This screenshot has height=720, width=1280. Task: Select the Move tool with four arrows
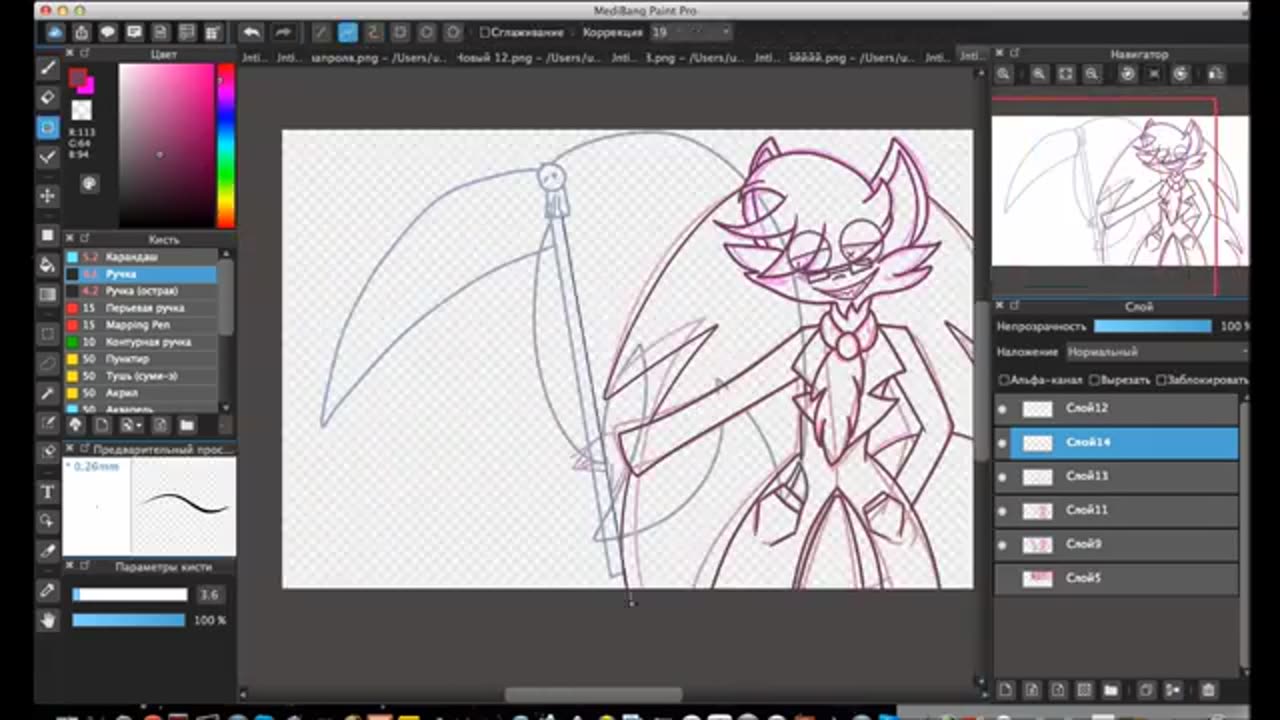coord(47,196)
